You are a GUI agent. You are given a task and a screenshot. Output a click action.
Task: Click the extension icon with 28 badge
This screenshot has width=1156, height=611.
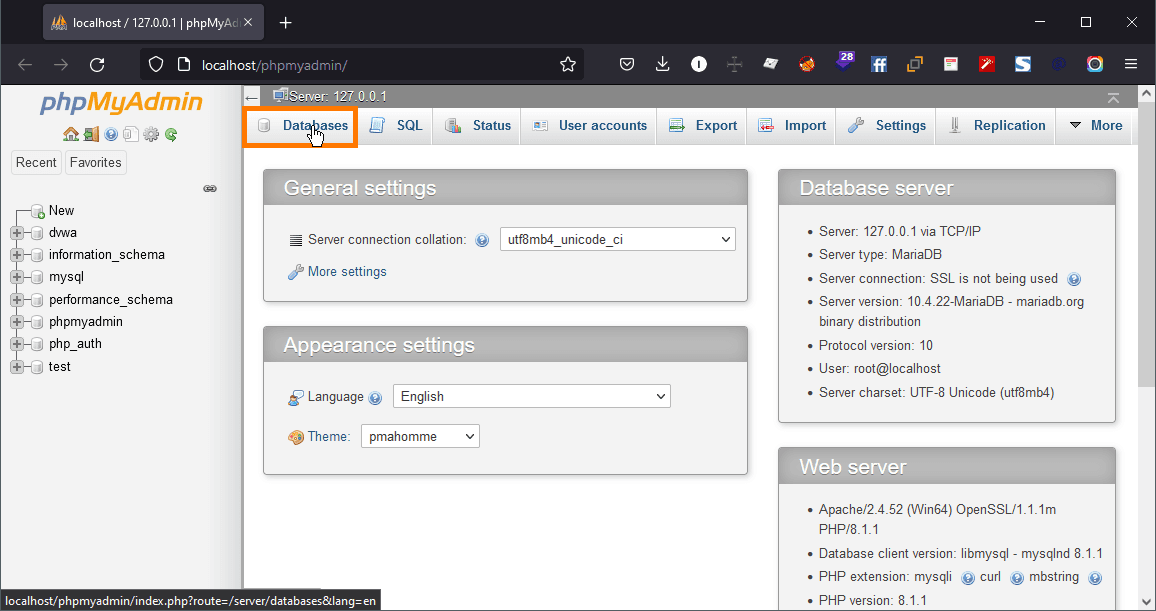(845, 62)
